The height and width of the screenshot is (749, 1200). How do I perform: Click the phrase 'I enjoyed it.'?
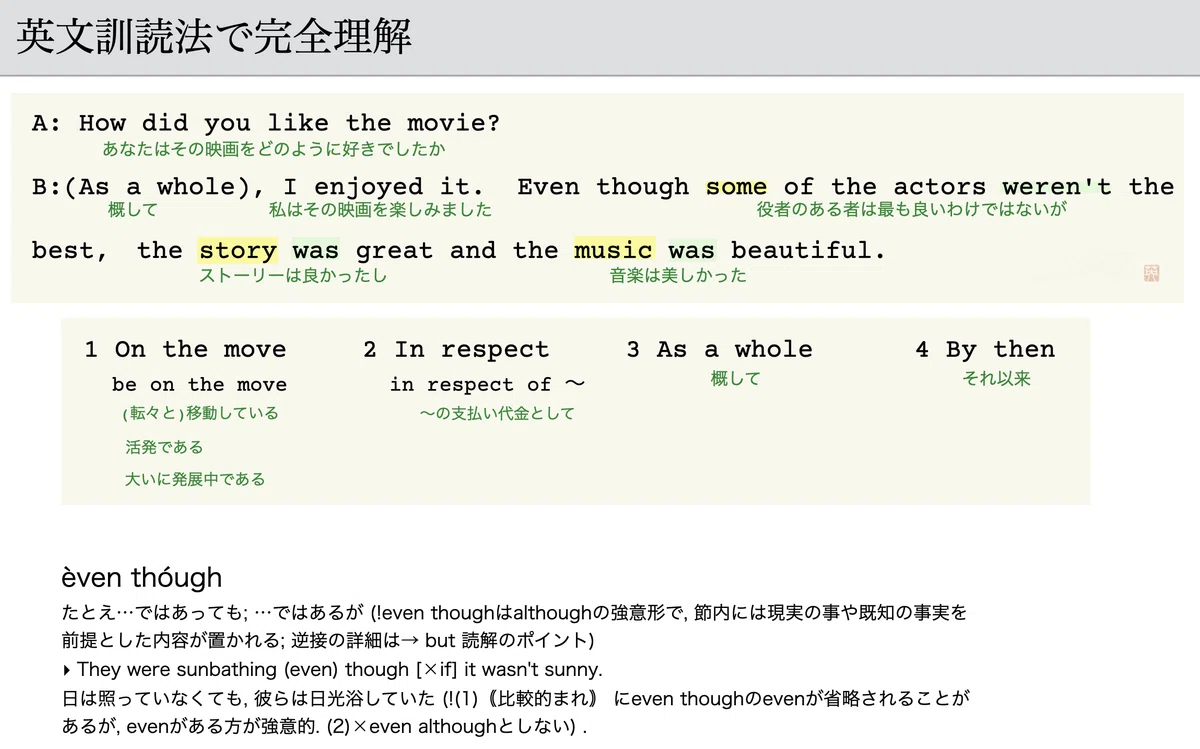tap(384, 186)
